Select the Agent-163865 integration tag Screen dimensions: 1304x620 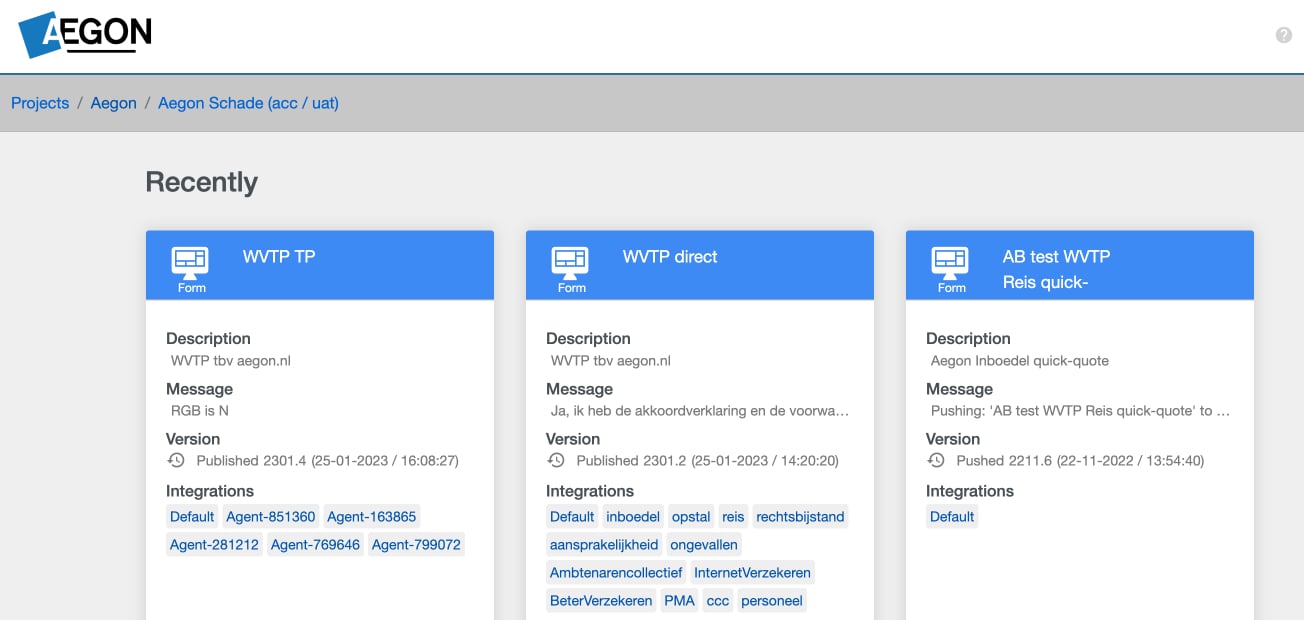coord(371,517)
